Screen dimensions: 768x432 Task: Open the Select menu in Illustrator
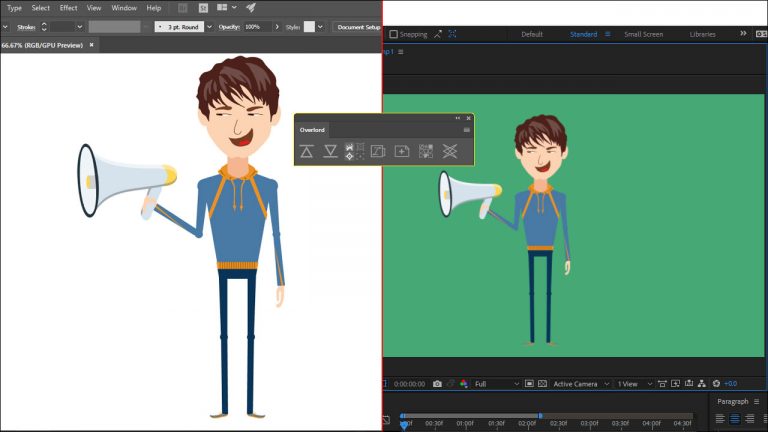(x=41, y=8)
